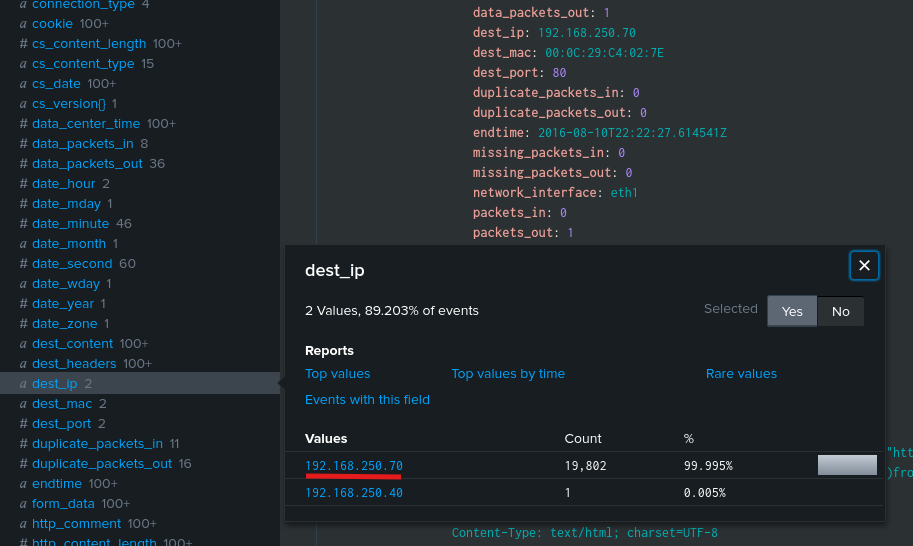Open the date_zone field

pos(65,324)
